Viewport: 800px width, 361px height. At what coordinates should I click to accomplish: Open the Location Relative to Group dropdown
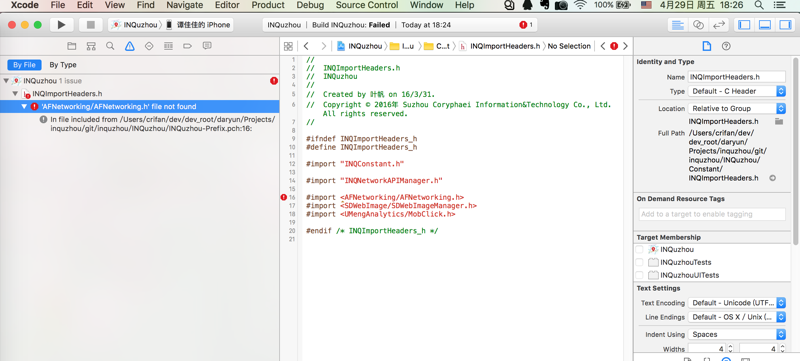(737, 108)
